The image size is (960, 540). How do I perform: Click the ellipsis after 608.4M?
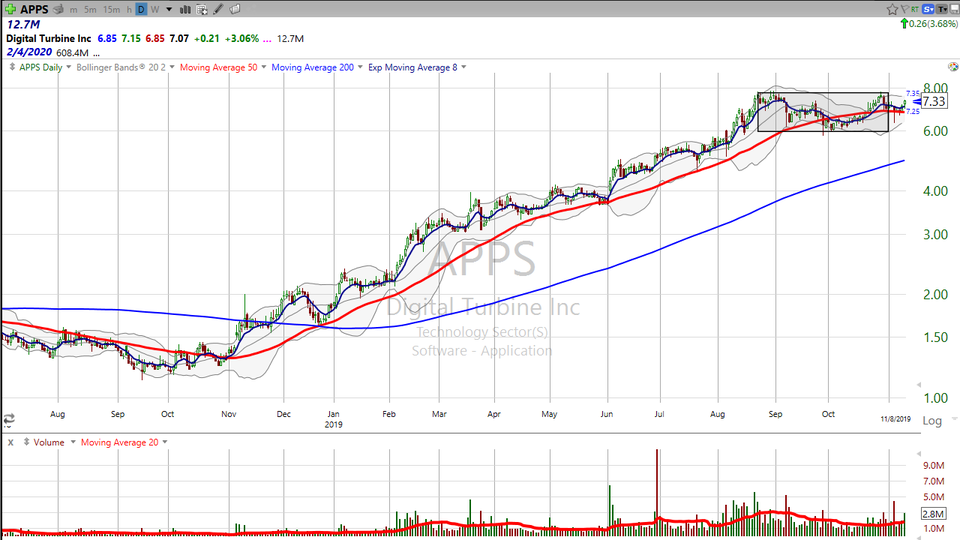click(x=97, y=54)
